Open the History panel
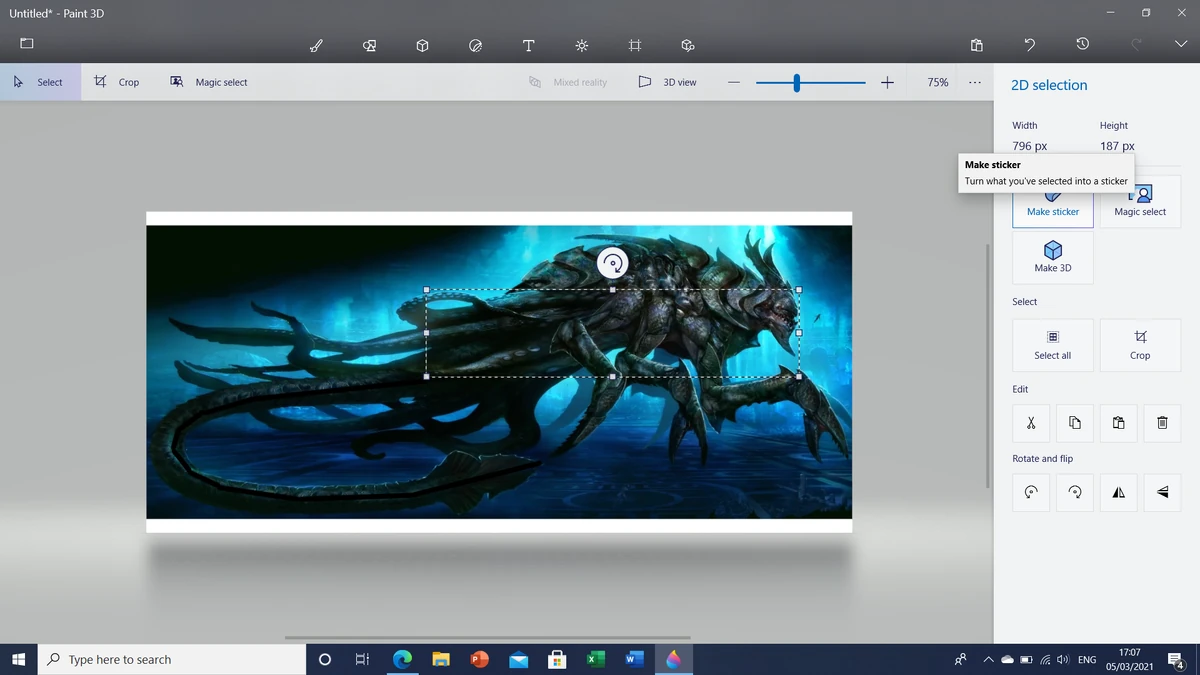Image resolution: width=1200 pixels, height=675 pixels. [1082, 45]
